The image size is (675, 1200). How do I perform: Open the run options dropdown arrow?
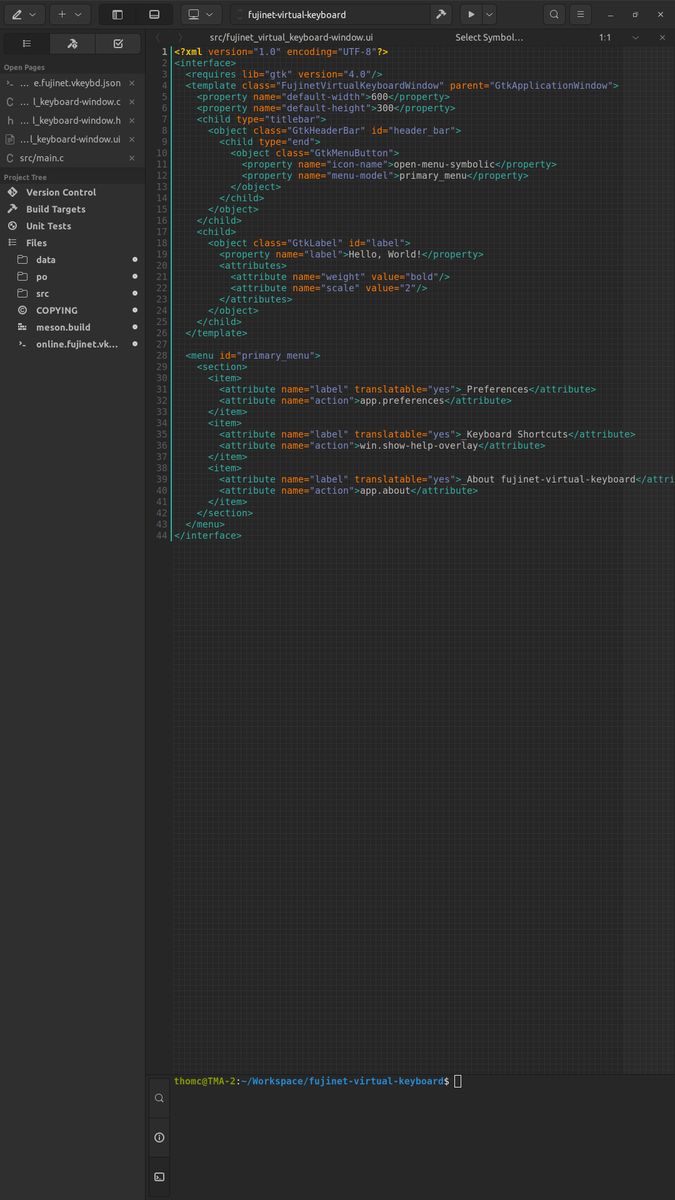[489, 15]
